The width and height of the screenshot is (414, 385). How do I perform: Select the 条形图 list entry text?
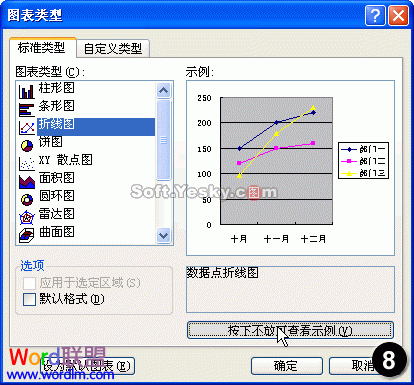tap(56, 106)
